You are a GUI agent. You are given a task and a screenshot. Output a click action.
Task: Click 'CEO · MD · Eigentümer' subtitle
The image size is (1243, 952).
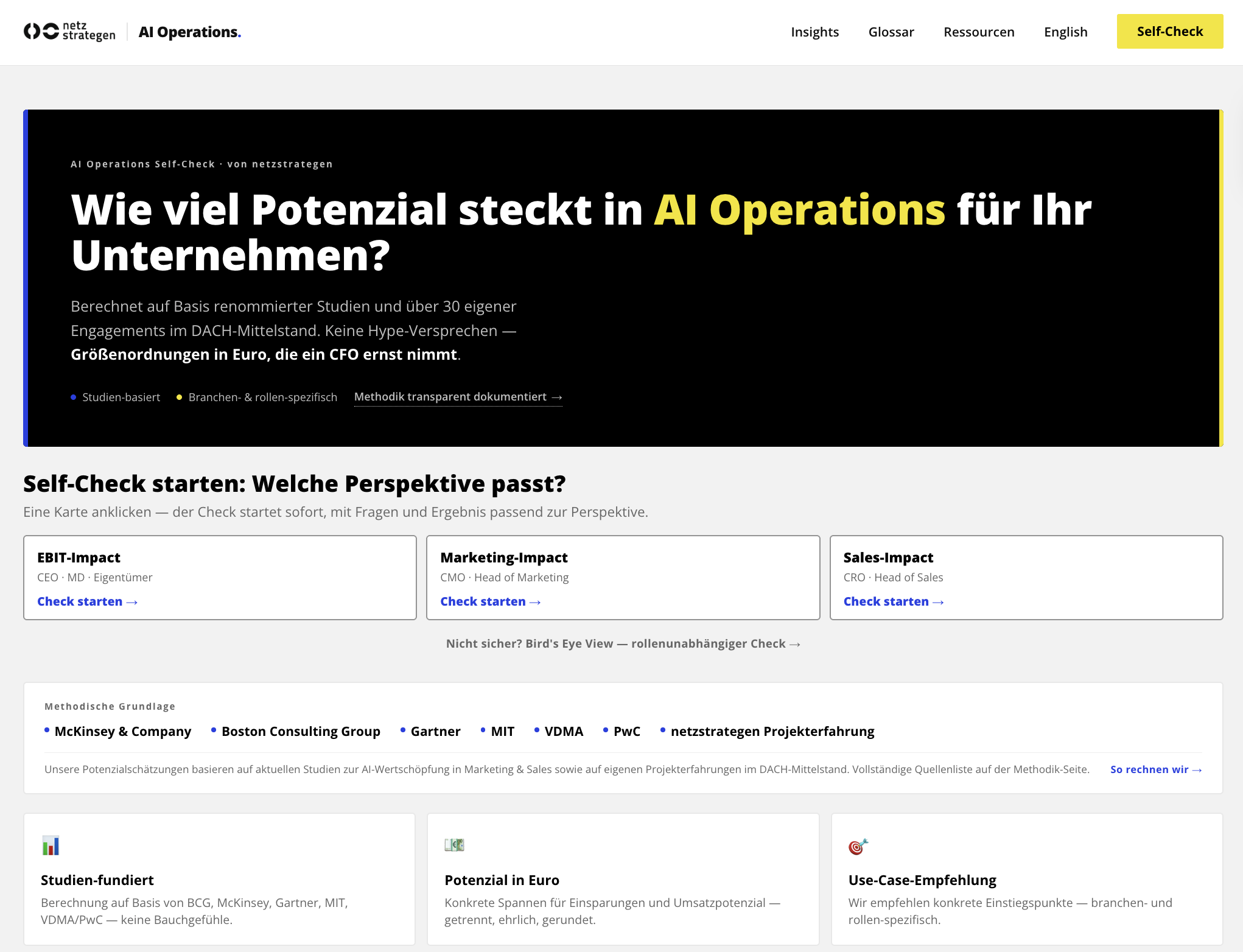click(95, 578)
